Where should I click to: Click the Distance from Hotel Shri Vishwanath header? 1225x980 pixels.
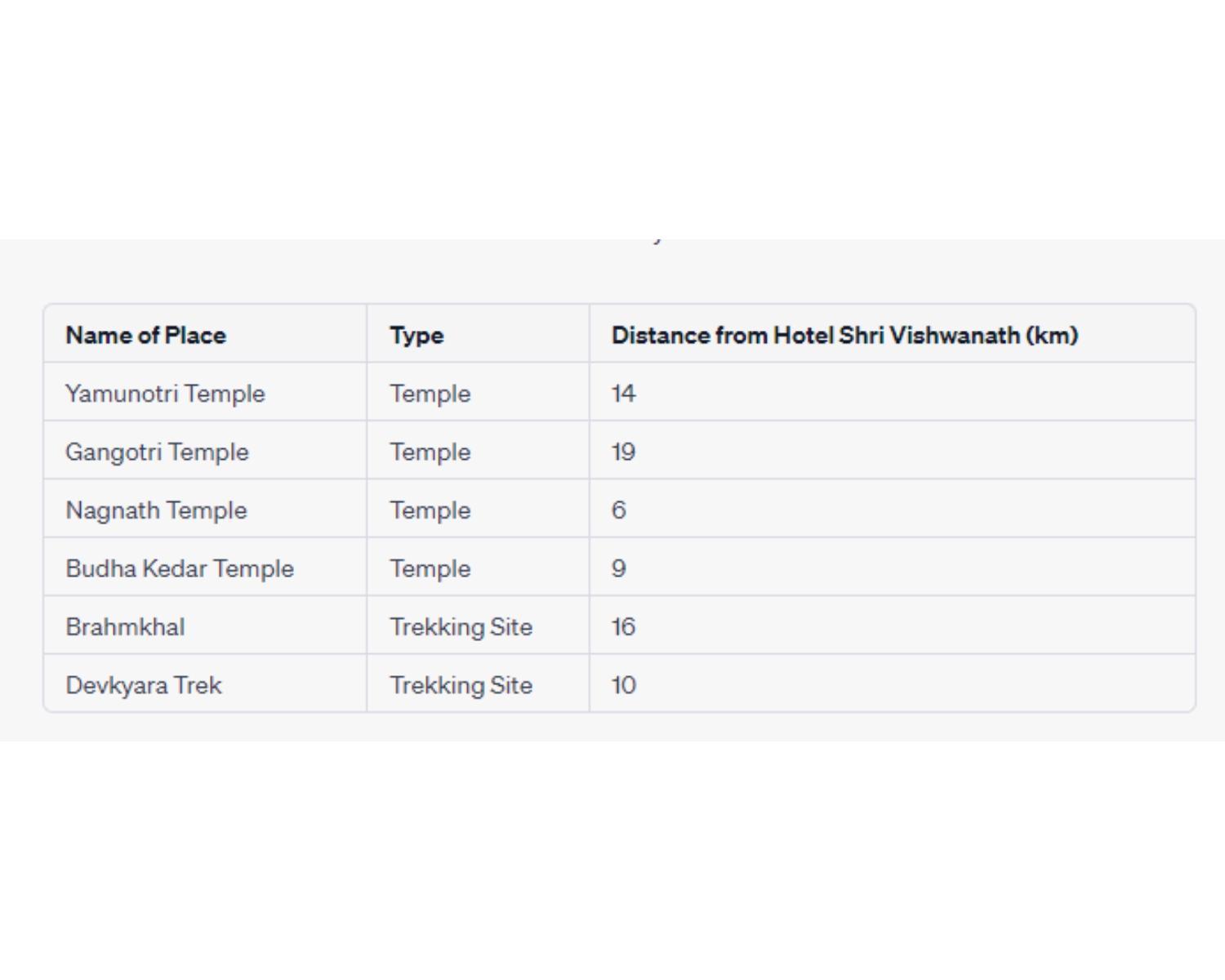(x=845, y=335)
